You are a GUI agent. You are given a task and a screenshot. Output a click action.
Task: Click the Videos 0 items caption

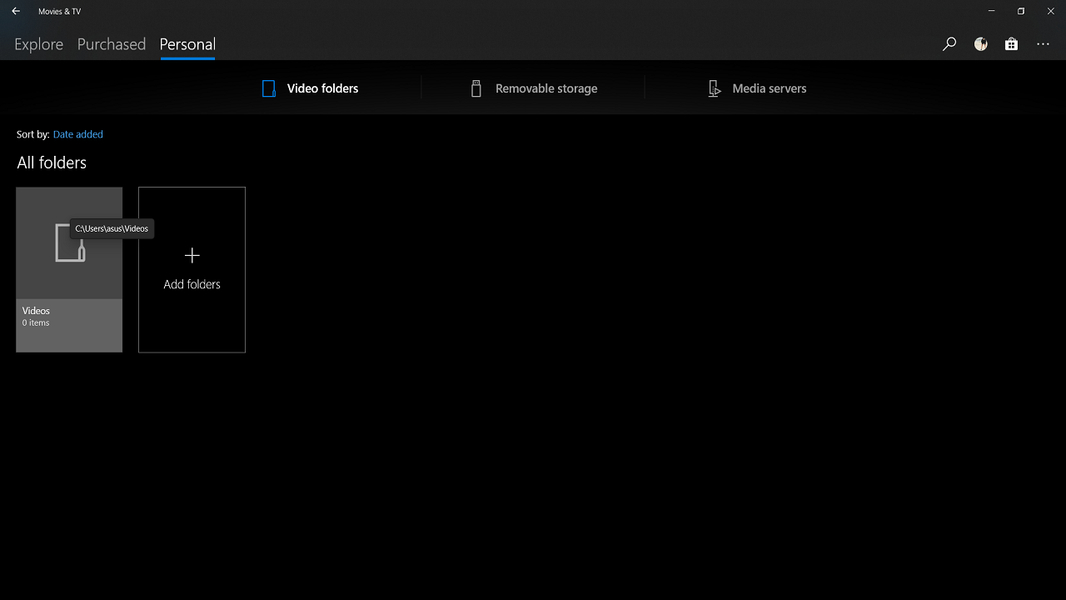click(x=36, y=317)
